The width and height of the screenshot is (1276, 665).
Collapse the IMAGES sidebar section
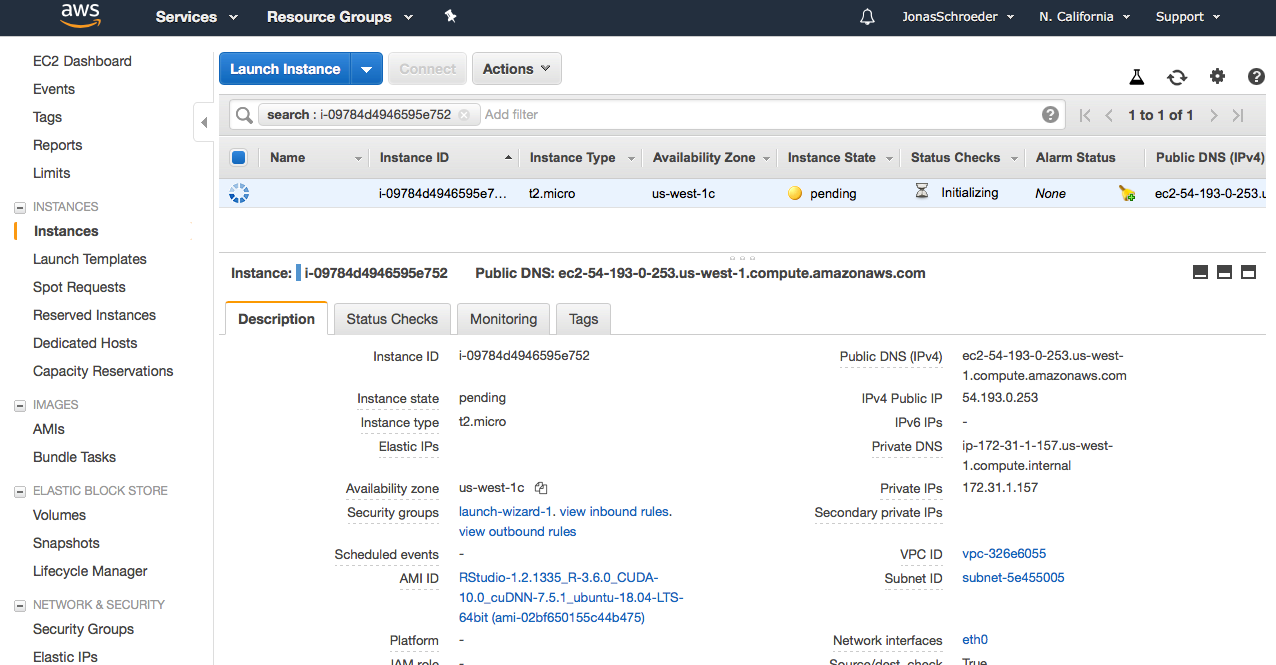[19, 405]
